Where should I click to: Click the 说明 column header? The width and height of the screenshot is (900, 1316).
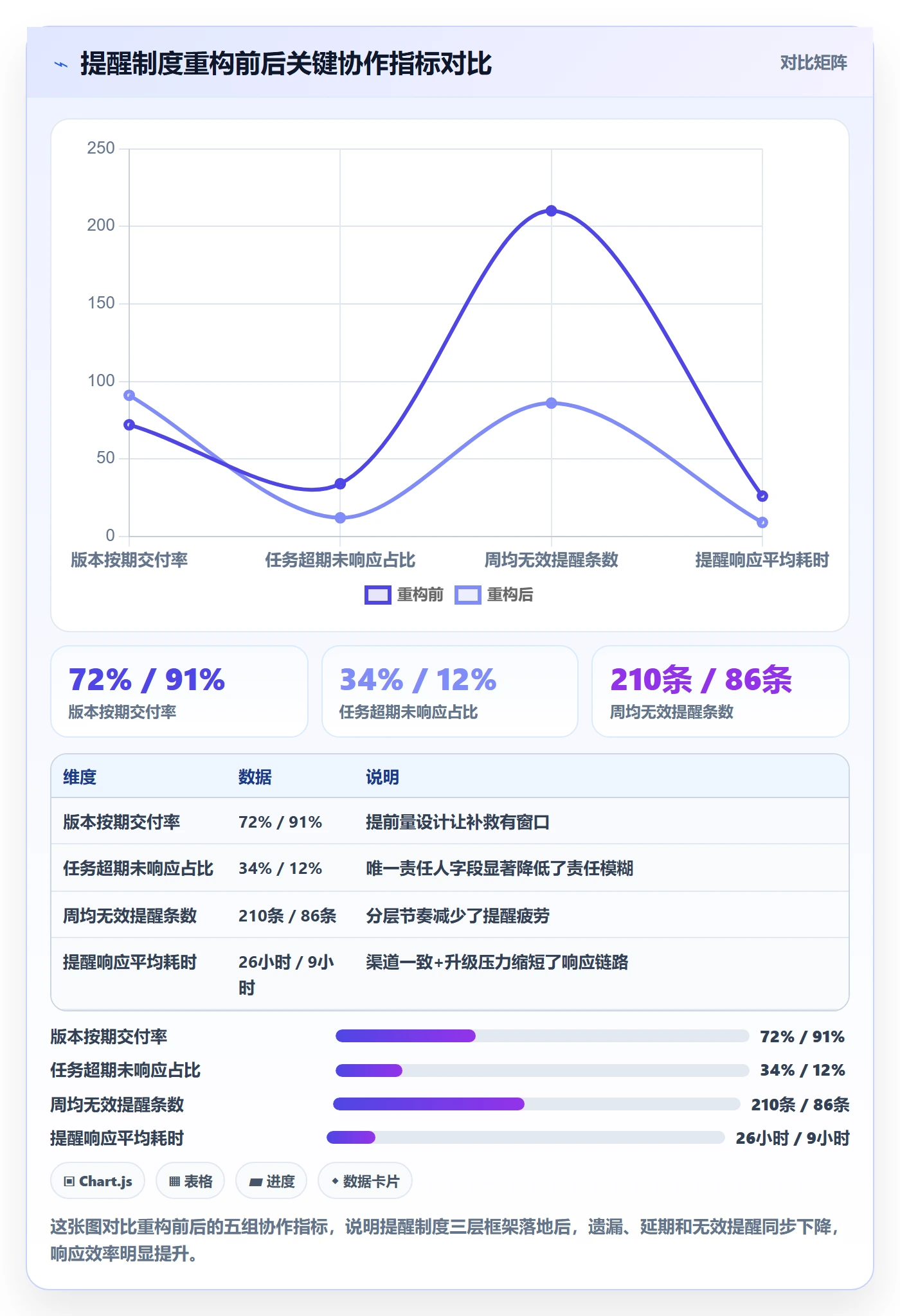382,777
